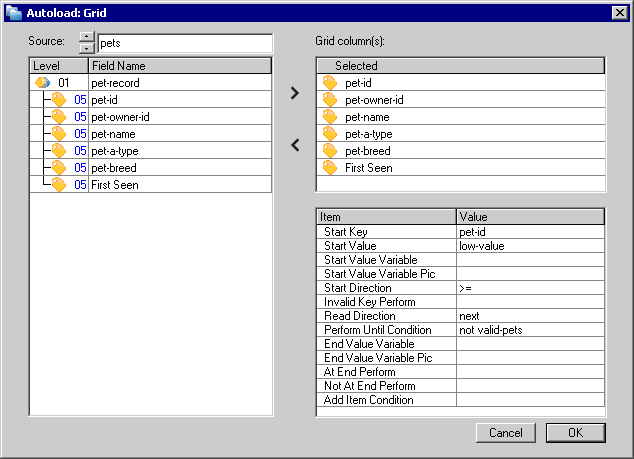The image size is (634, 459).
Task: Click the >= value cell
Action: 530,288
